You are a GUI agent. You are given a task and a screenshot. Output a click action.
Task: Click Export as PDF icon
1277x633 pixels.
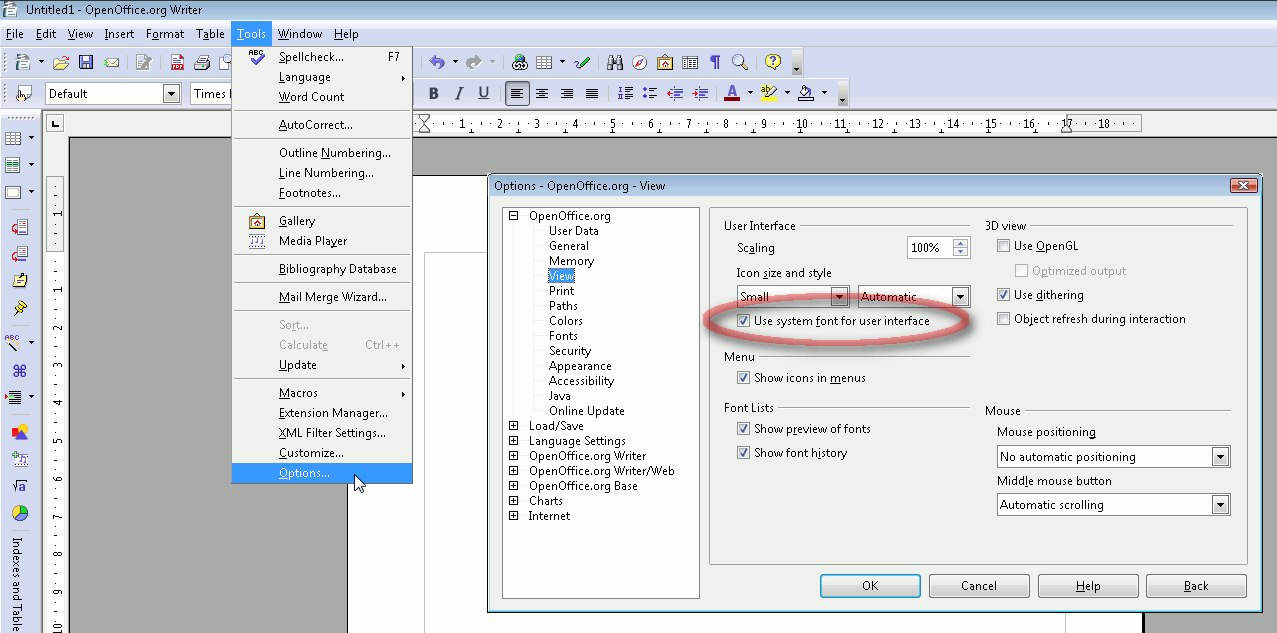pos(177,62)
